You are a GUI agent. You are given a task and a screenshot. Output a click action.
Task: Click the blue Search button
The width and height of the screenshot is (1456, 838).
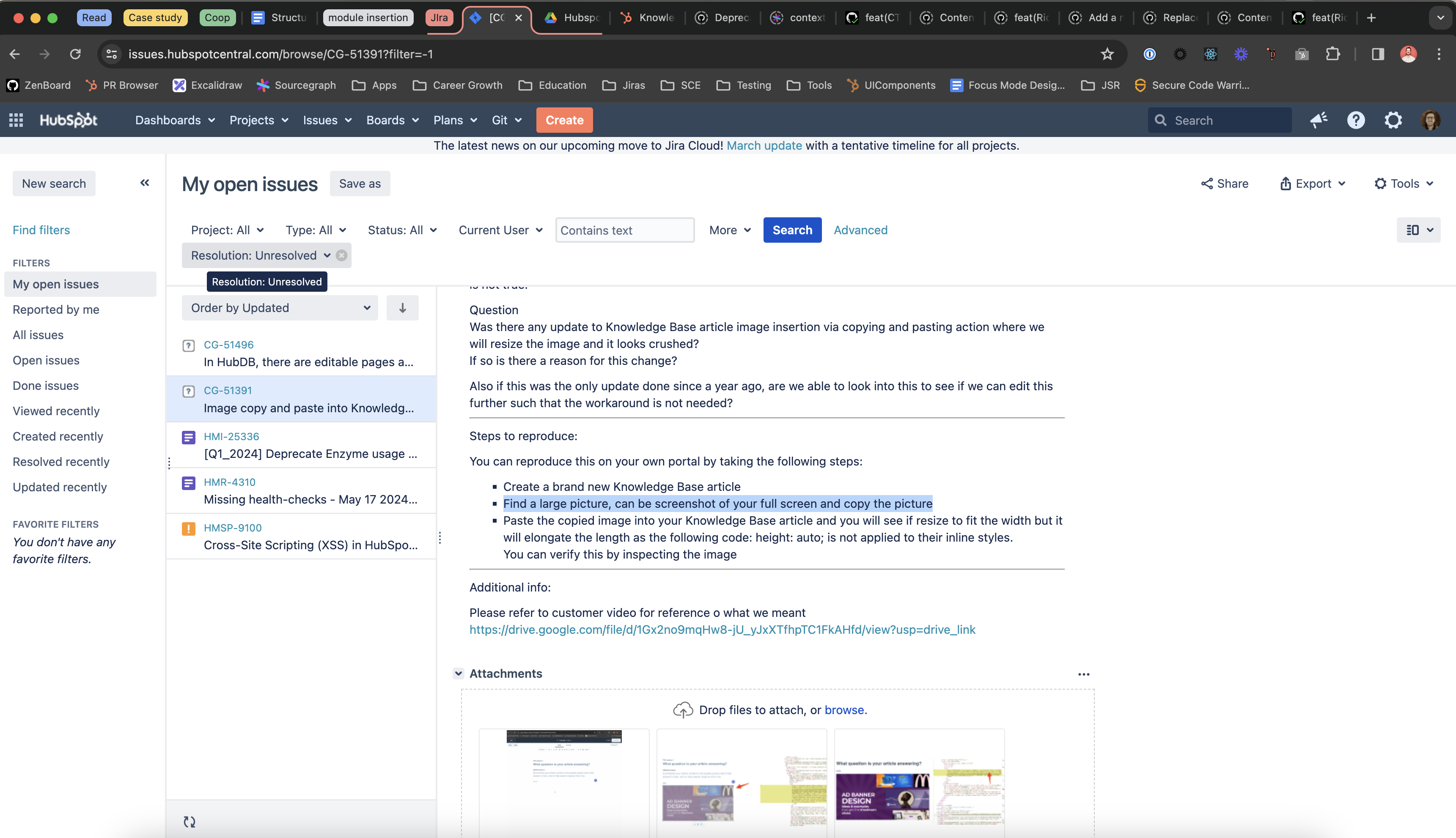click(792, 230)
